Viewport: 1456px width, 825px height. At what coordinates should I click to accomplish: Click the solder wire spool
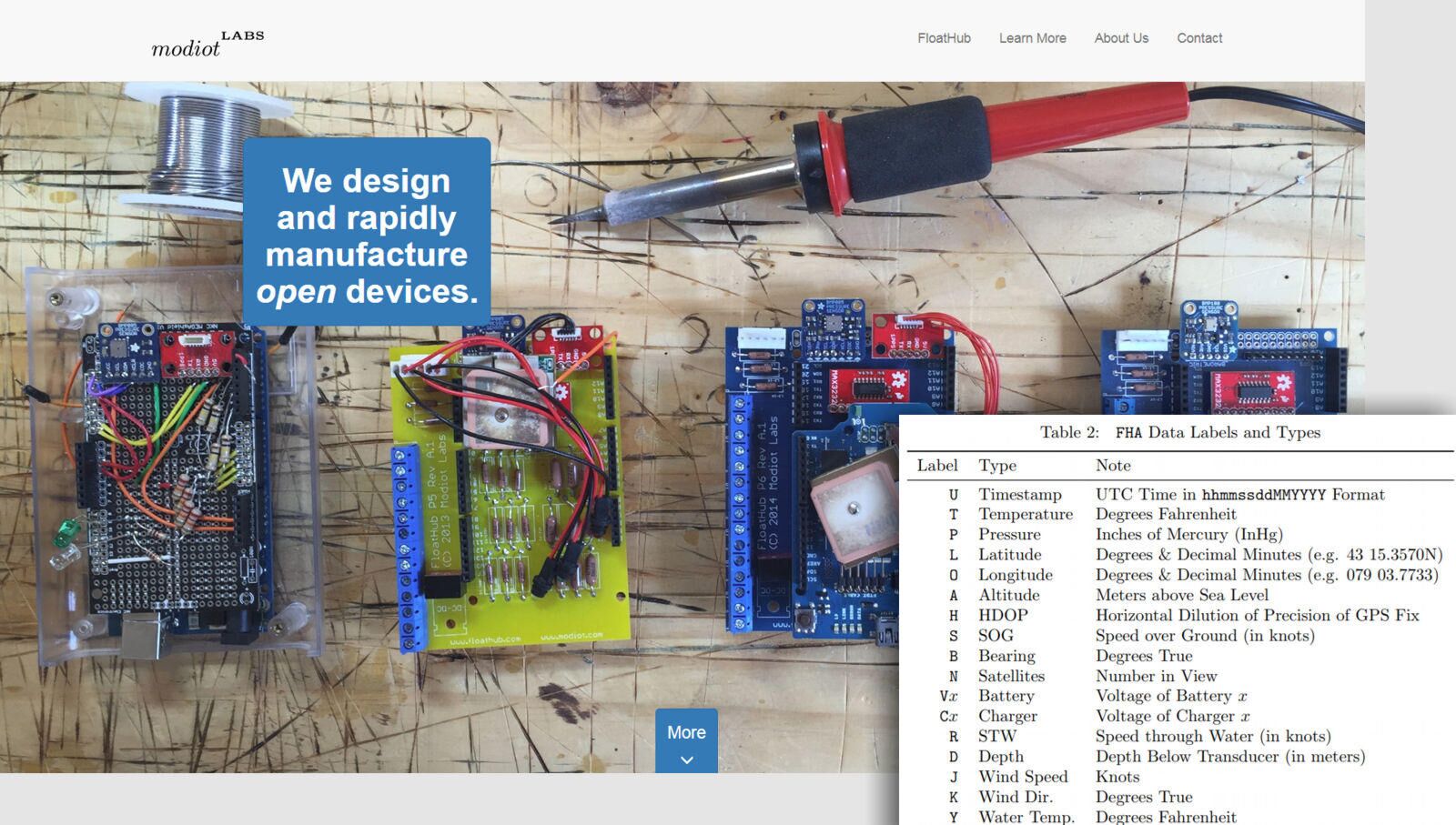click(x=206, y=146)
